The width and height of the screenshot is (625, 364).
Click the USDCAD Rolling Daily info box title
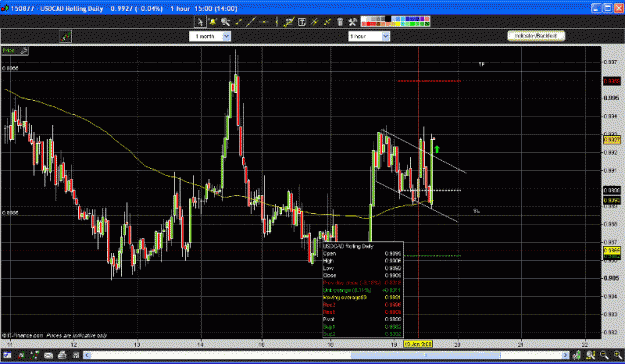tap(348, 246)
